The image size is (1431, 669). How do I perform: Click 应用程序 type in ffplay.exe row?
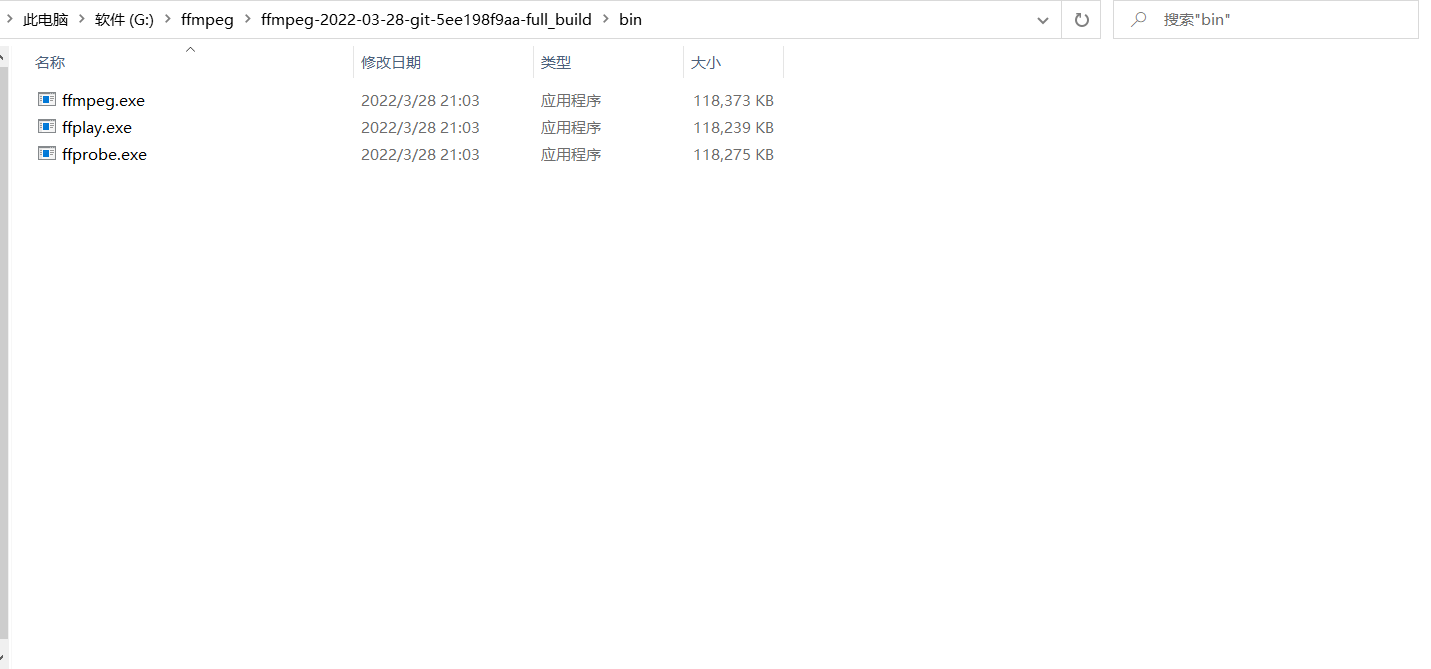(571, 127)
